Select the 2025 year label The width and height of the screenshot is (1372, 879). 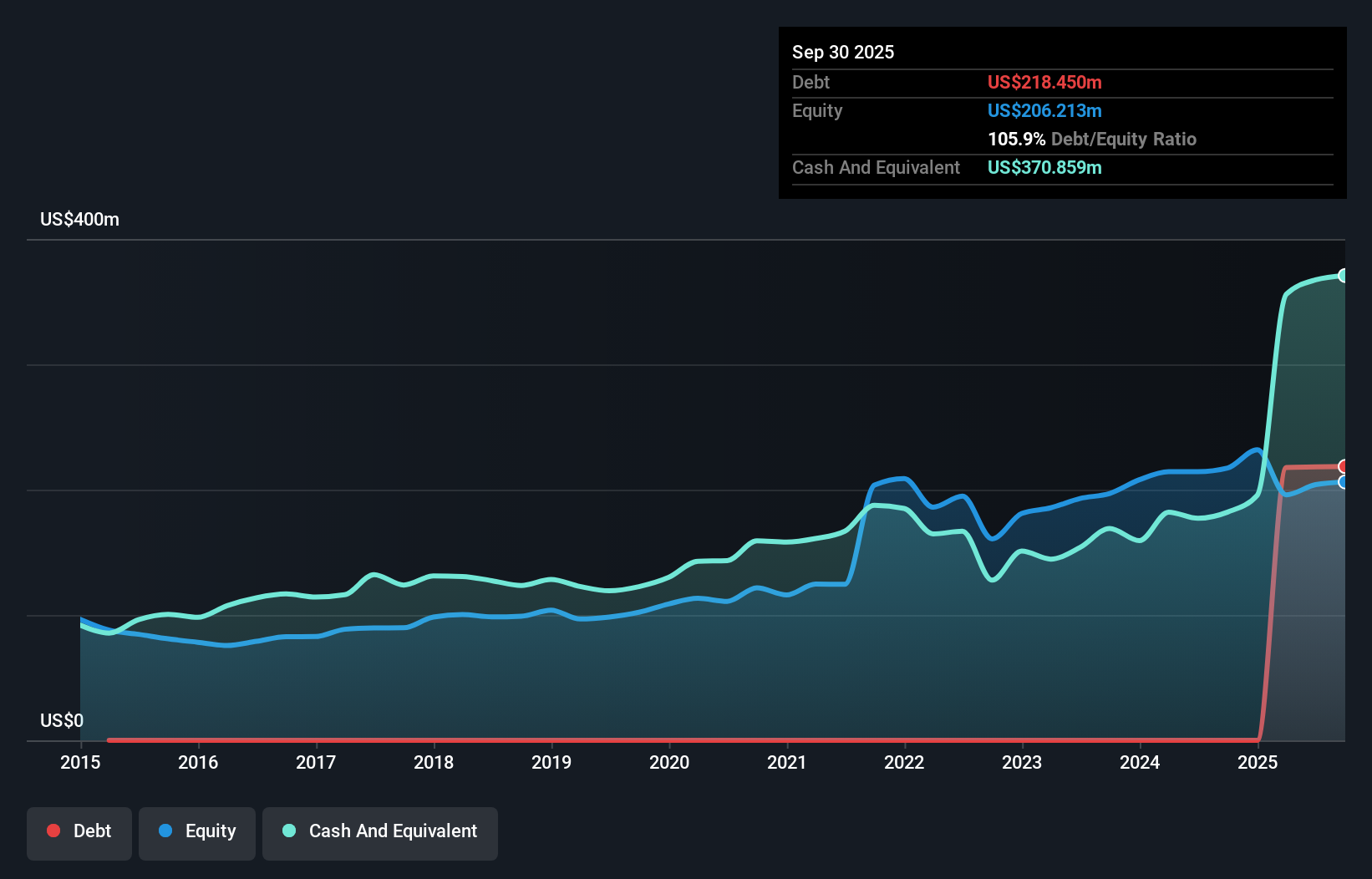(1259, 762)
